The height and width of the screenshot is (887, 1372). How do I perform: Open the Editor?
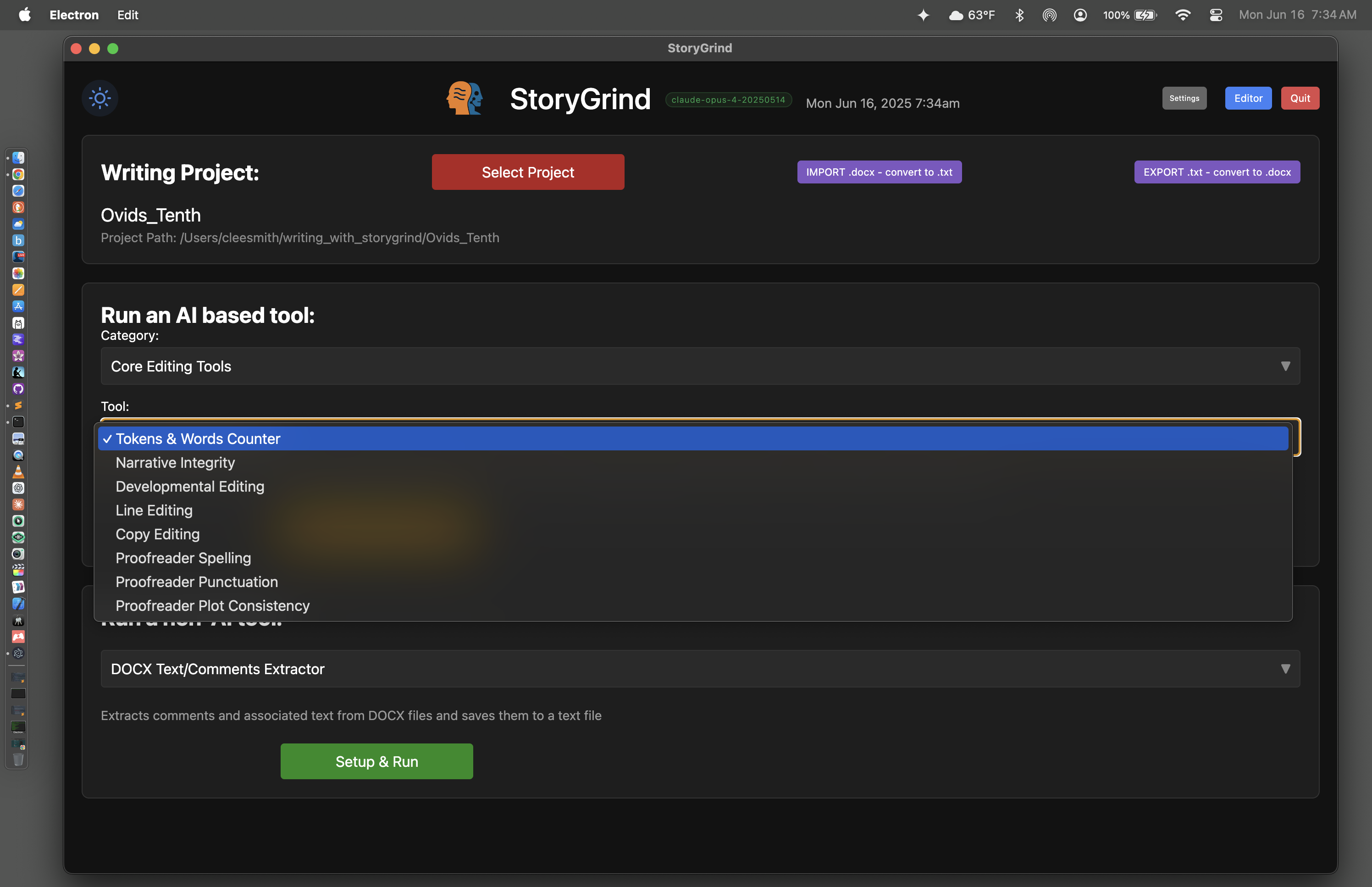[1248, 98]
